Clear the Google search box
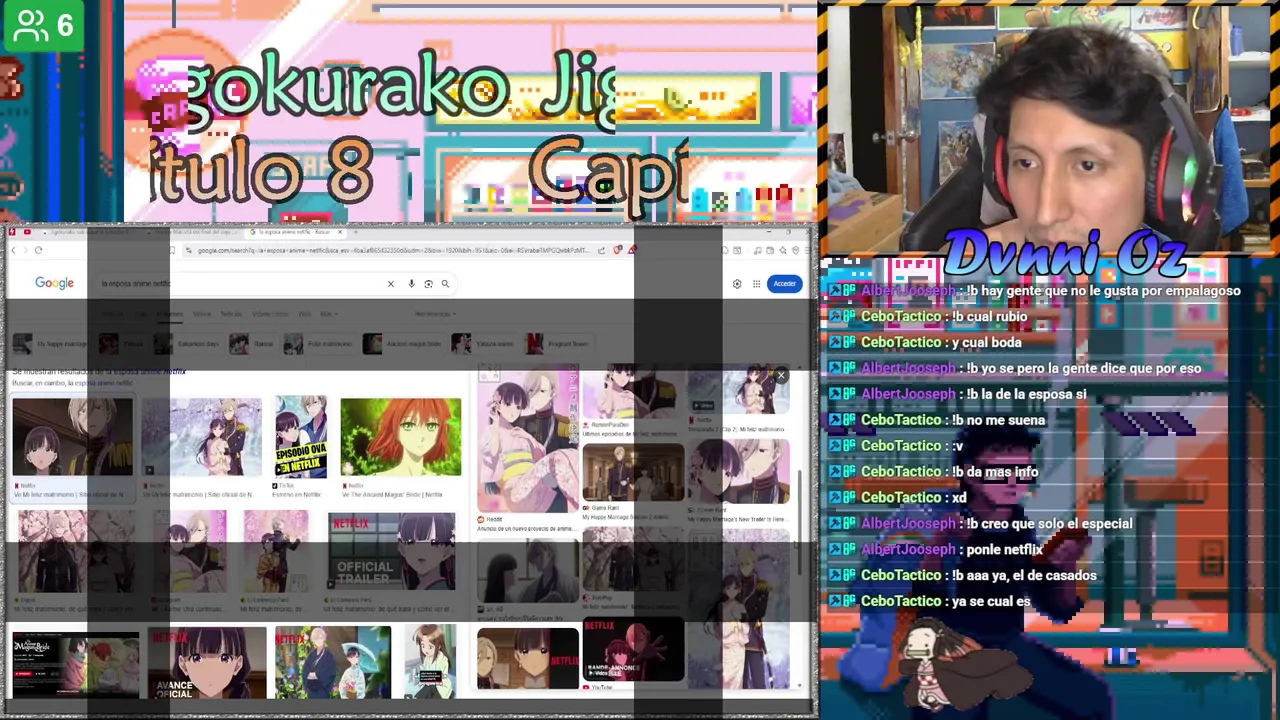Screen dimensions: 1280x720 pos(391,284)
